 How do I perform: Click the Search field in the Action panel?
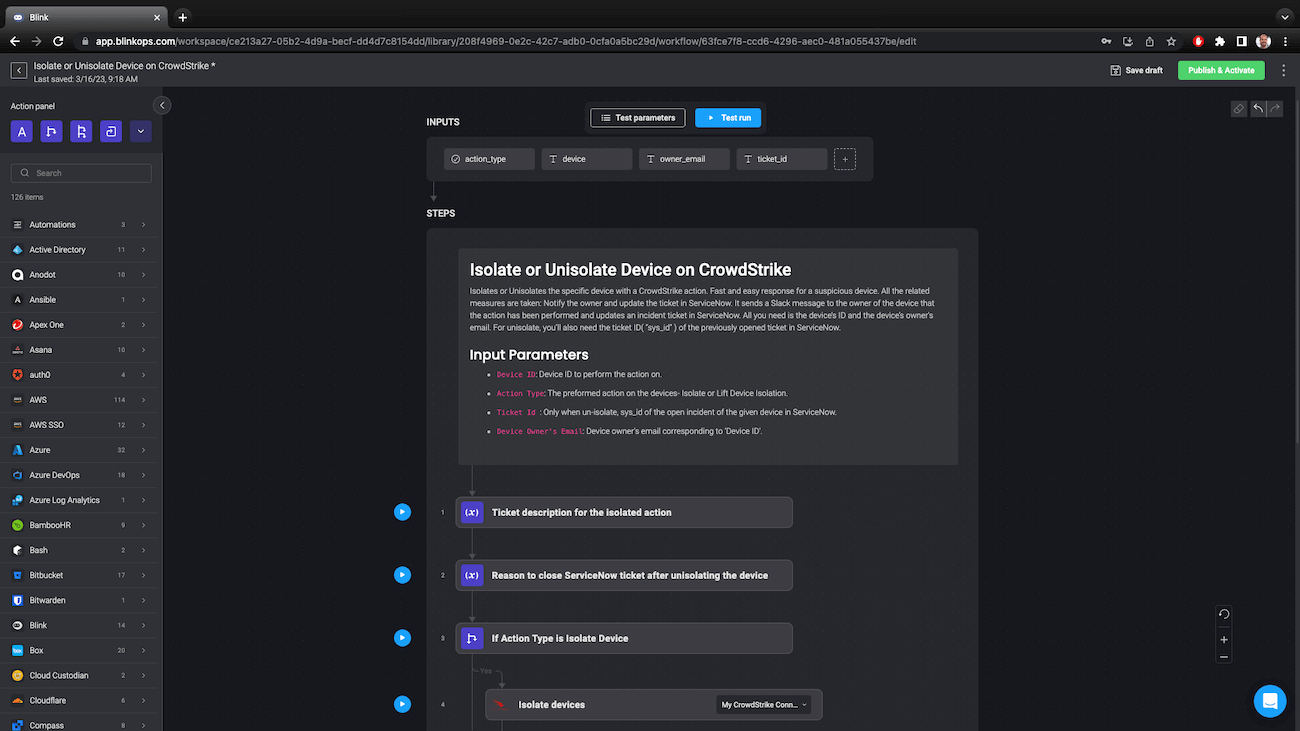pyautogui.click(x=80, y=172)
